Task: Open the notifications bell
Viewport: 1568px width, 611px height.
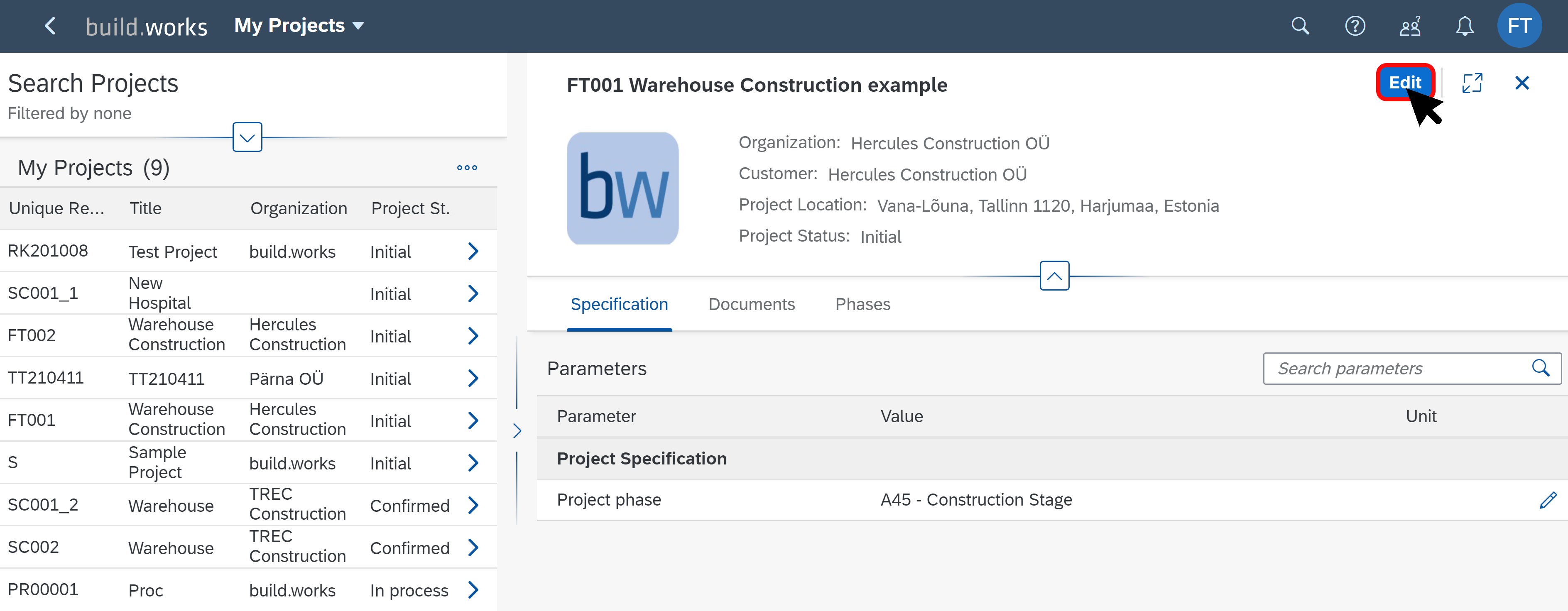Action: click(1465, 26)
